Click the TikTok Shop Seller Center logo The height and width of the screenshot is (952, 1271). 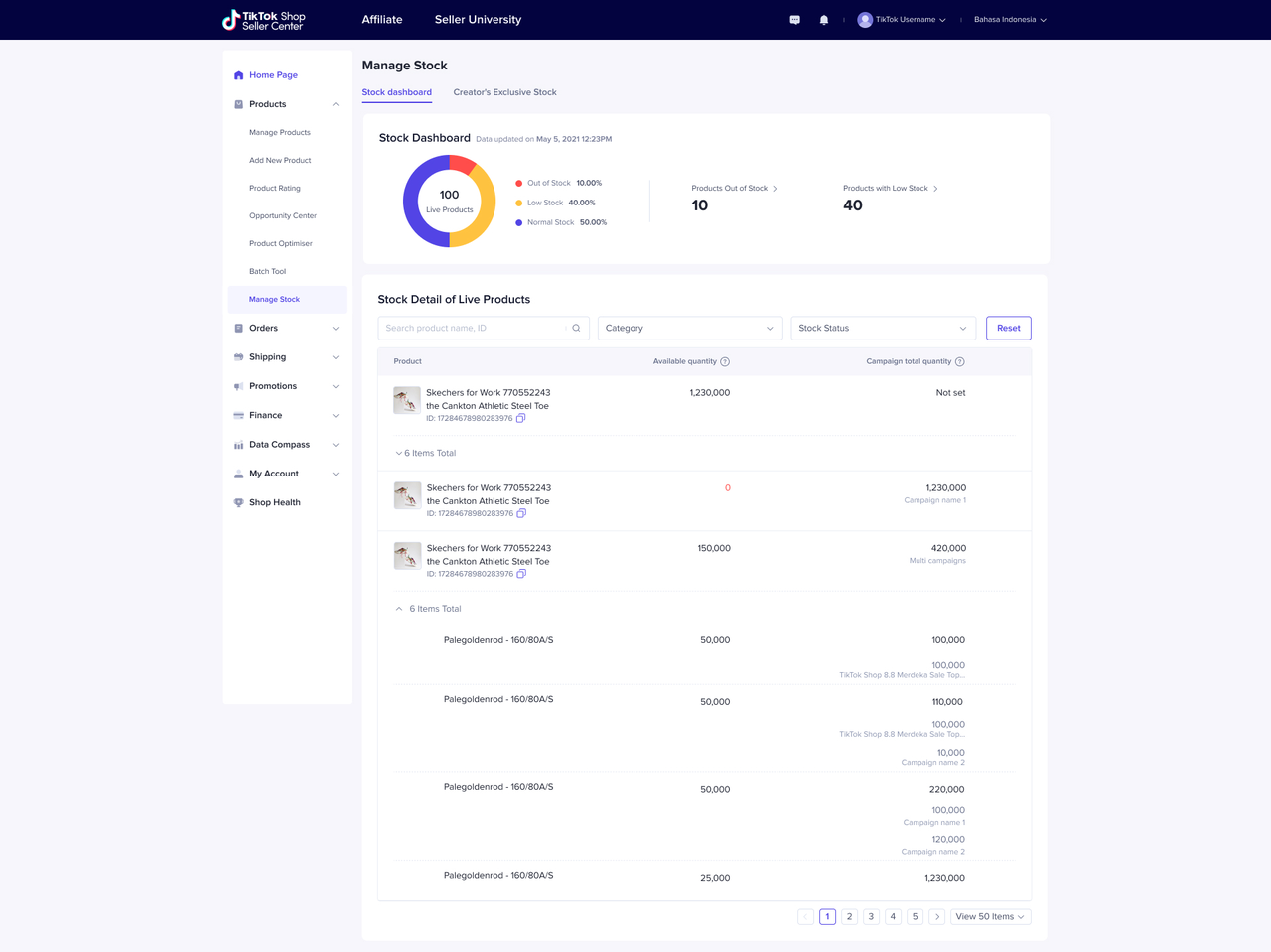point(264,20)
